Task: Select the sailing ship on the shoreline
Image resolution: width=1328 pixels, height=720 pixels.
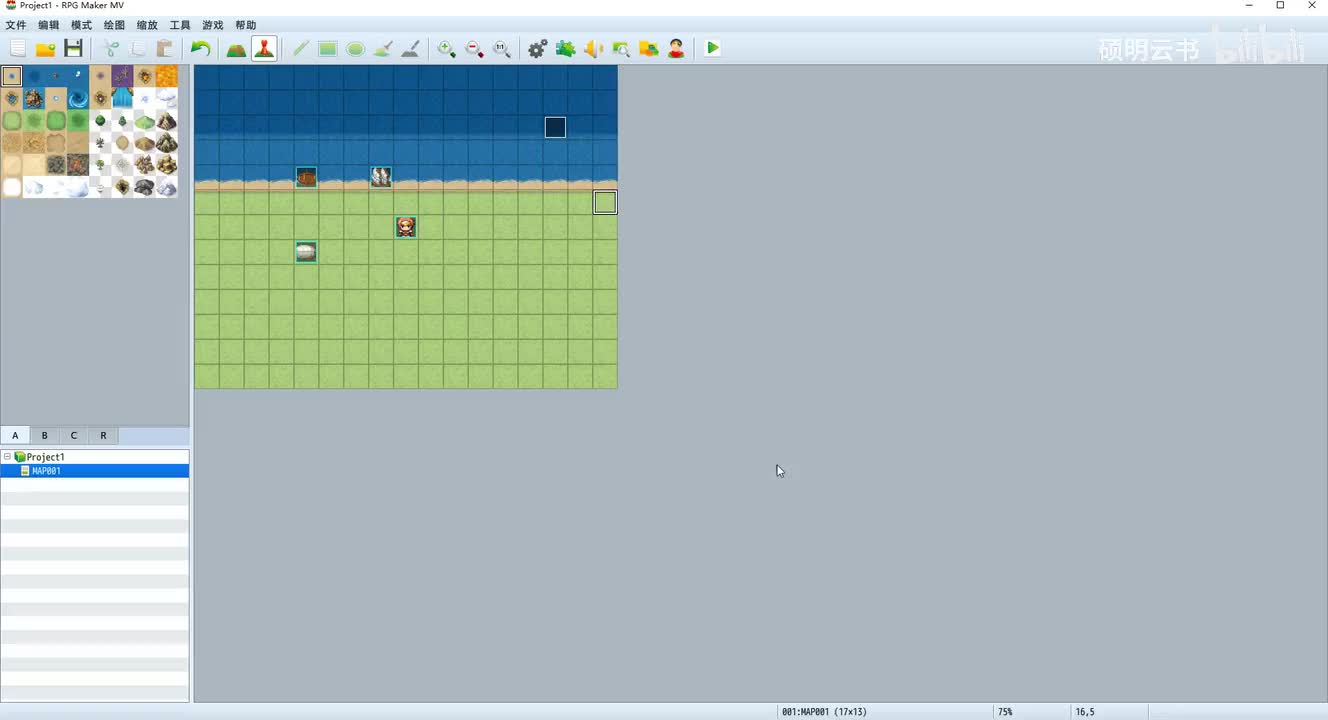Action: [x=381, y=177]
